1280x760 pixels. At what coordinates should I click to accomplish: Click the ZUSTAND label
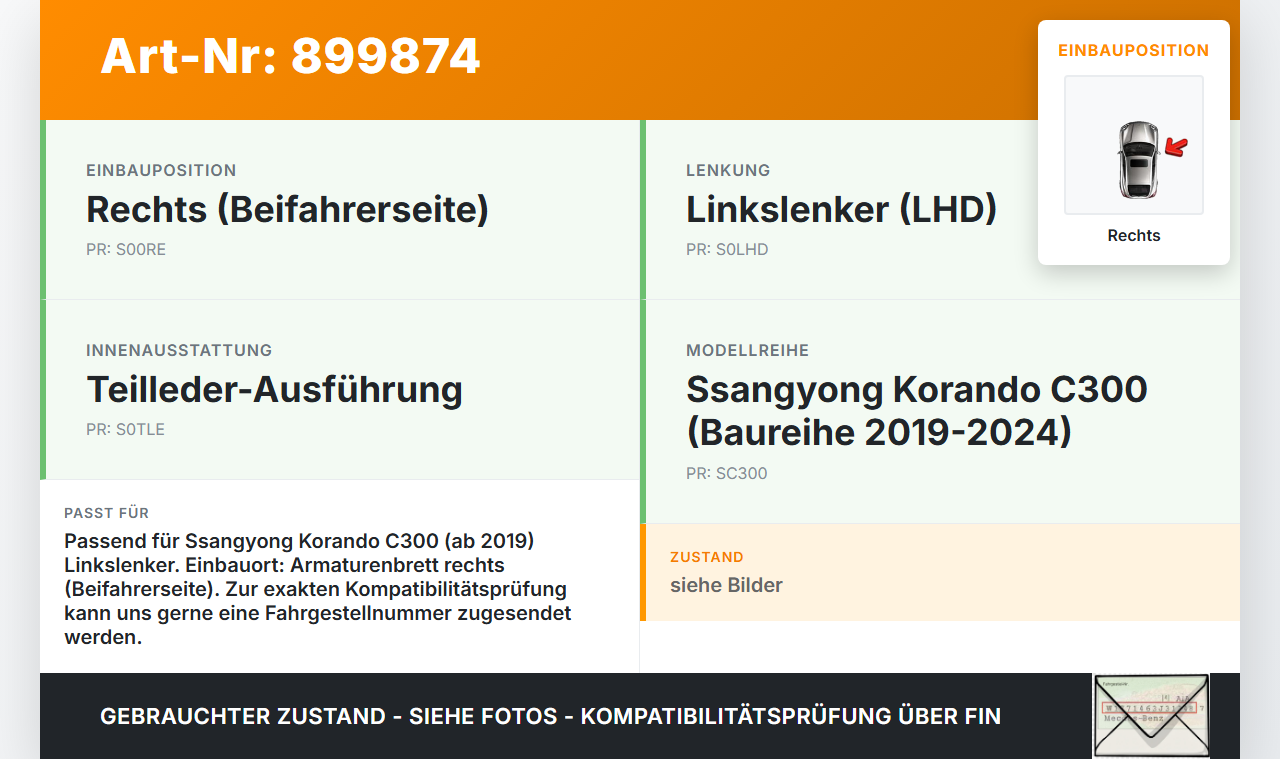707,557
